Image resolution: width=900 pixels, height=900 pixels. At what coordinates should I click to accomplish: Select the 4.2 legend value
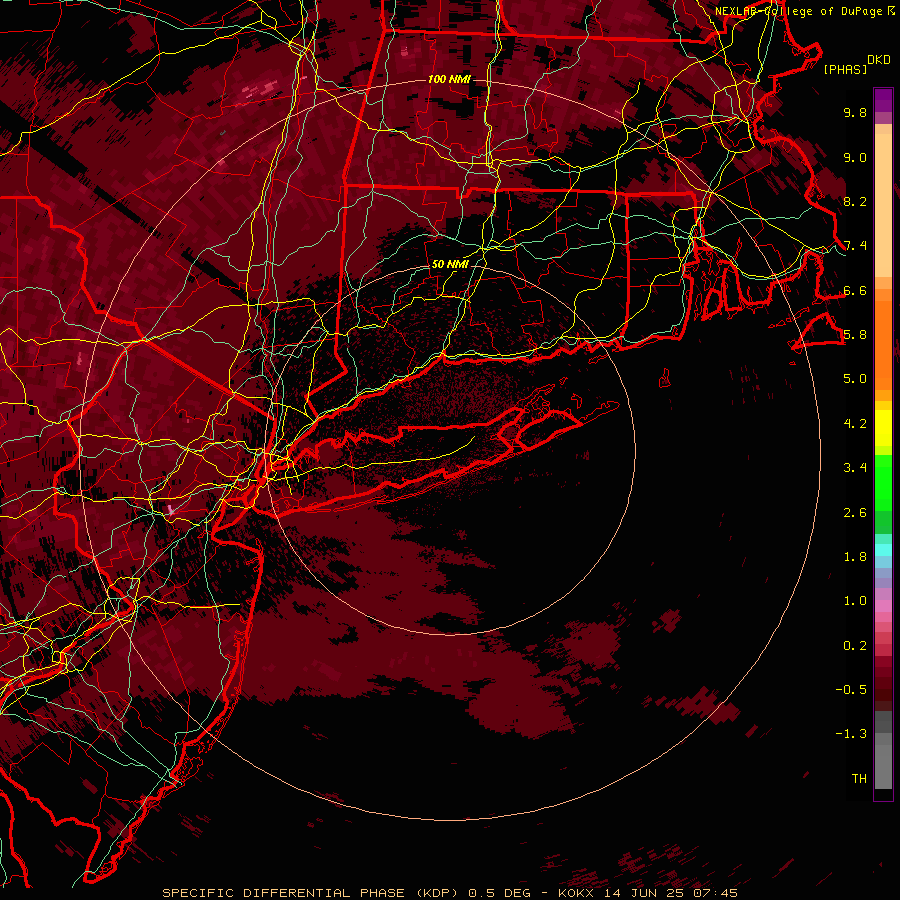(x=855, y=424)
